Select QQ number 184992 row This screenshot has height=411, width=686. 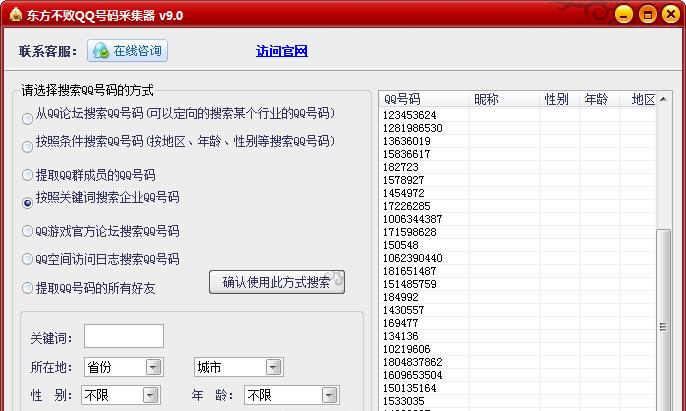(518, 297)
